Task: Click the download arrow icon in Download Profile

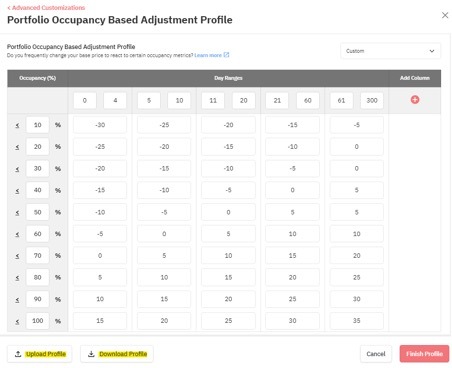Action: [91, 354]
